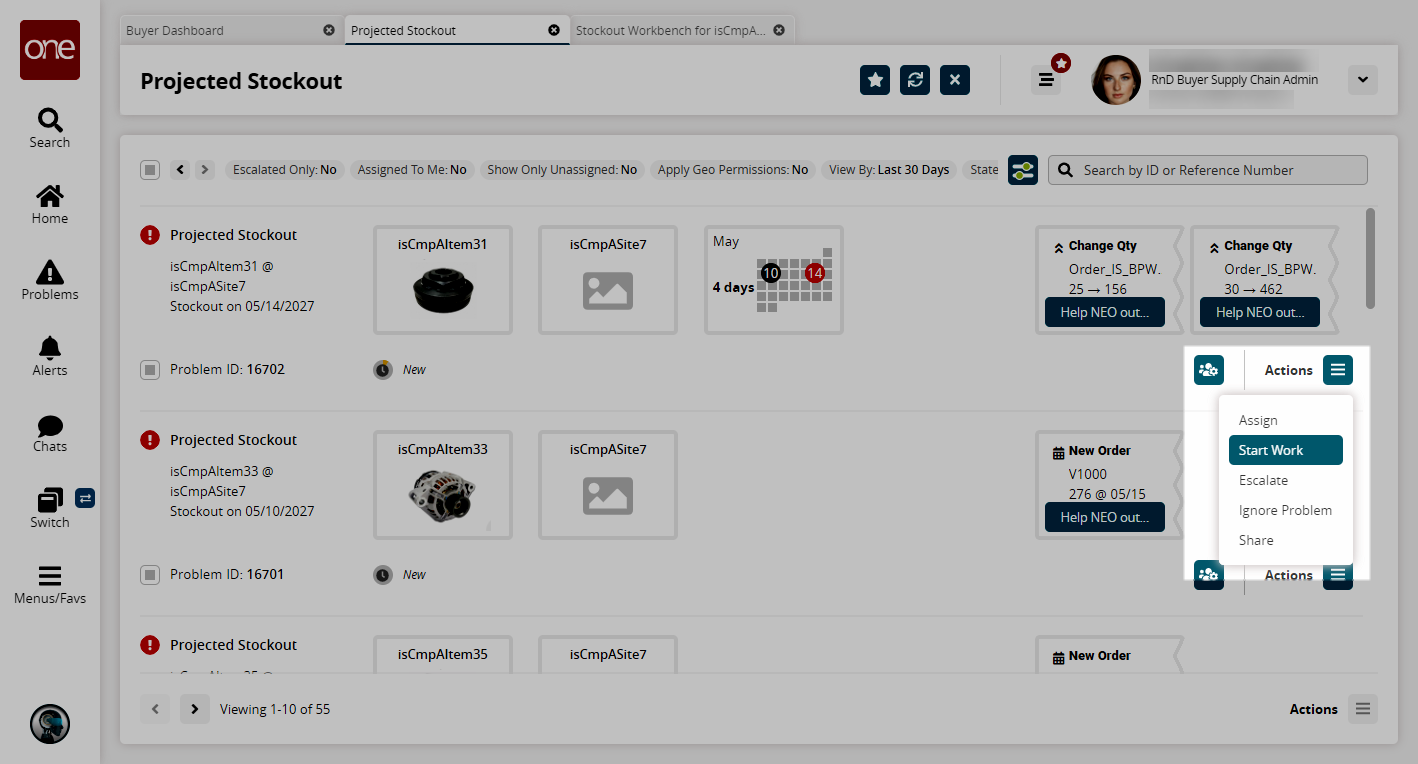This screenshot has width=1418, height=764.
Task: Refresh the Projected Stockout page
Action: click(x=915, y=80)
